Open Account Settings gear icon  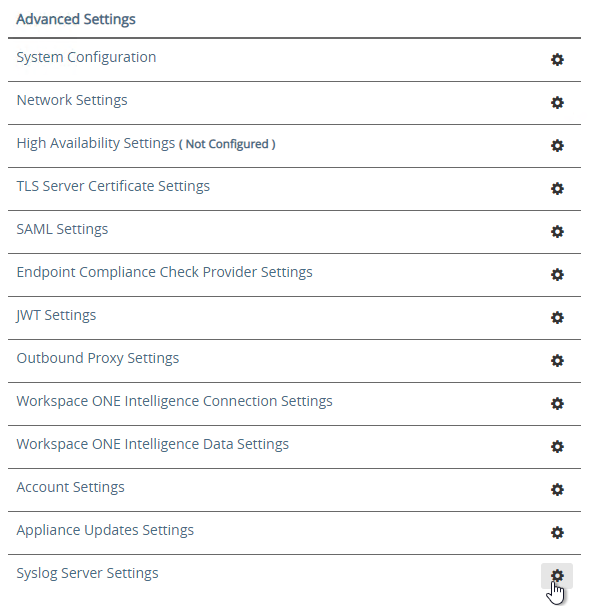[x=557, y=490]
